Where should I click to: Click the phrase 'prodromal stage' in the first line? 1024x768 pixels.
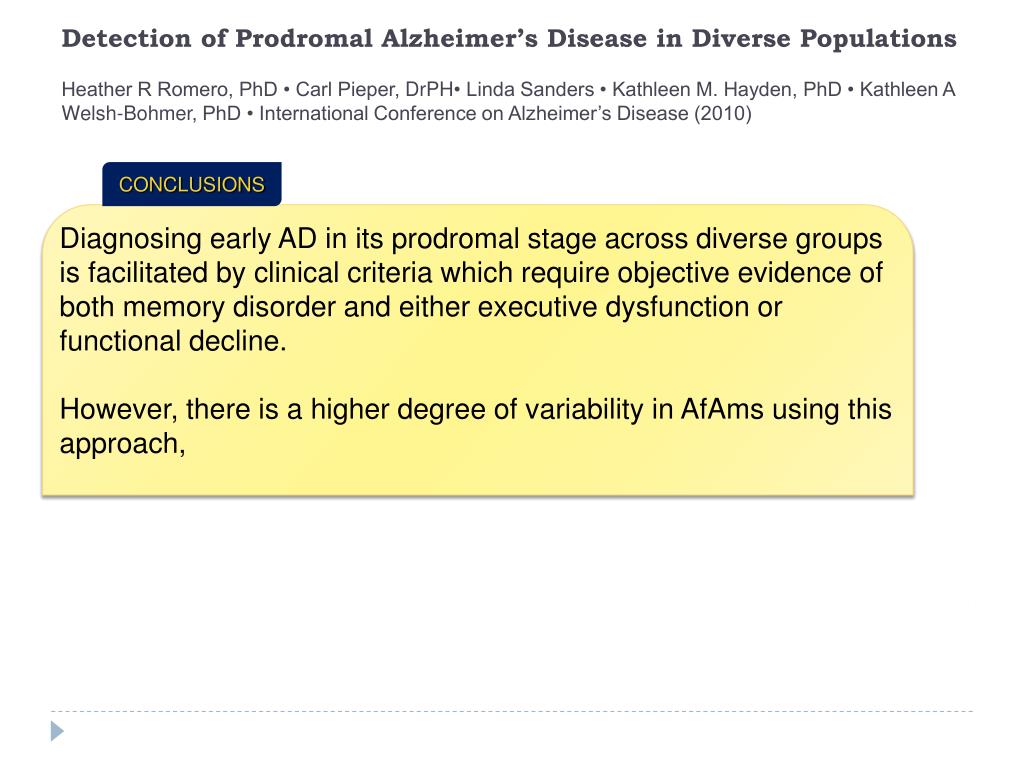[494, 240]
